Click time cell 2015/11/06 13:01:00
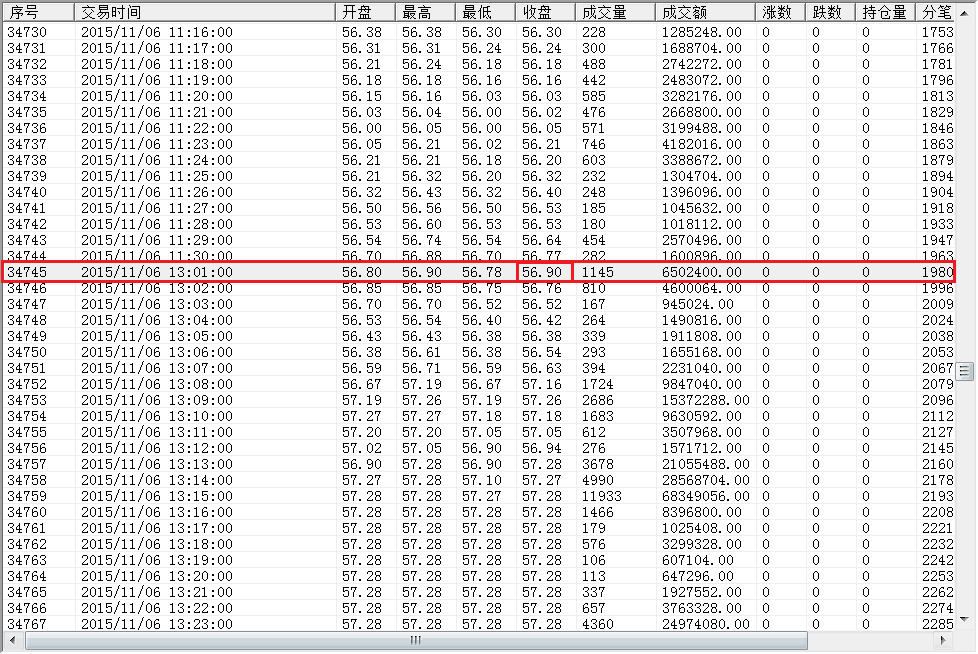 [x=157, y=272]
